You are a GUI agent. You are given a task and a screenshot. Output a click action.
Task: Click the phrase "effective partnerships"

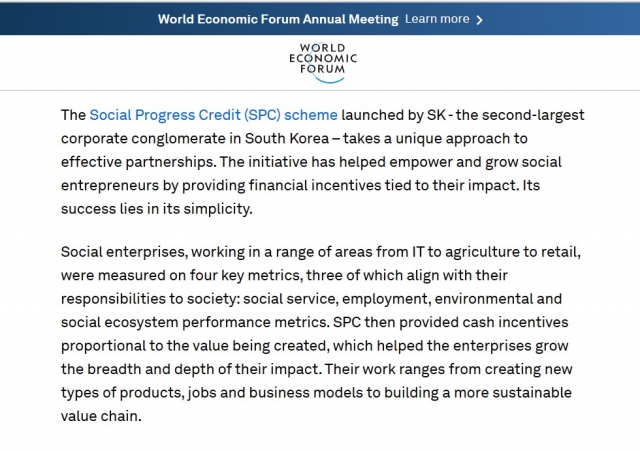pyautogui.click(x=138, y=162)
